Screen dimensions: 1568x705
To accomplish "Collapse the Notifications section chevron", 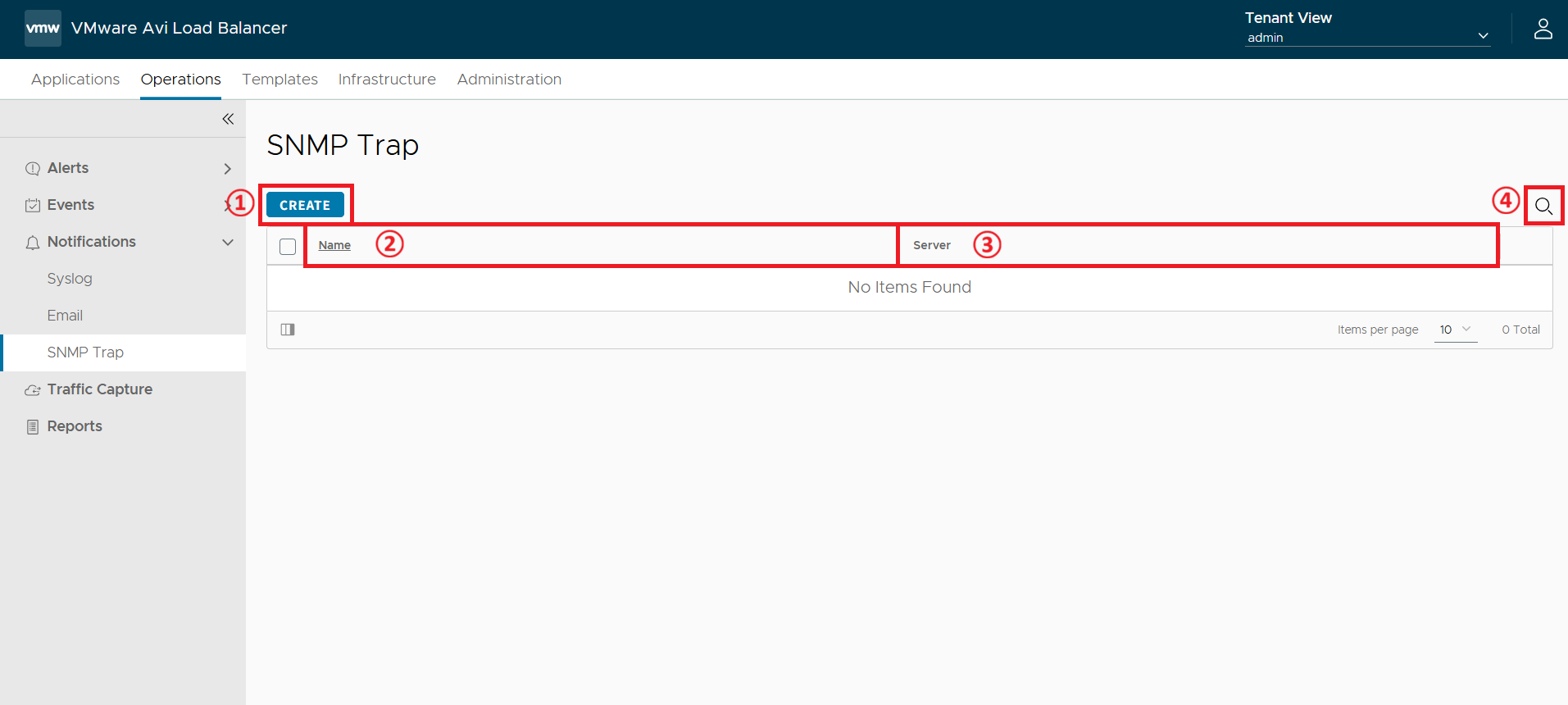I will click(x=228, y=243).
